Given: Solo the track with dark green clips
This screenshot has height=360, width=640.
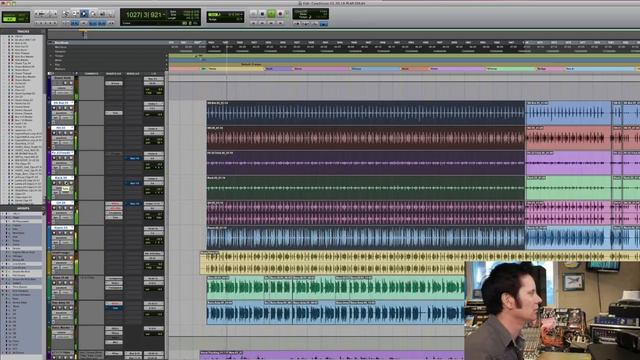Looking at the screenshot, I should [x=65, y=183].
